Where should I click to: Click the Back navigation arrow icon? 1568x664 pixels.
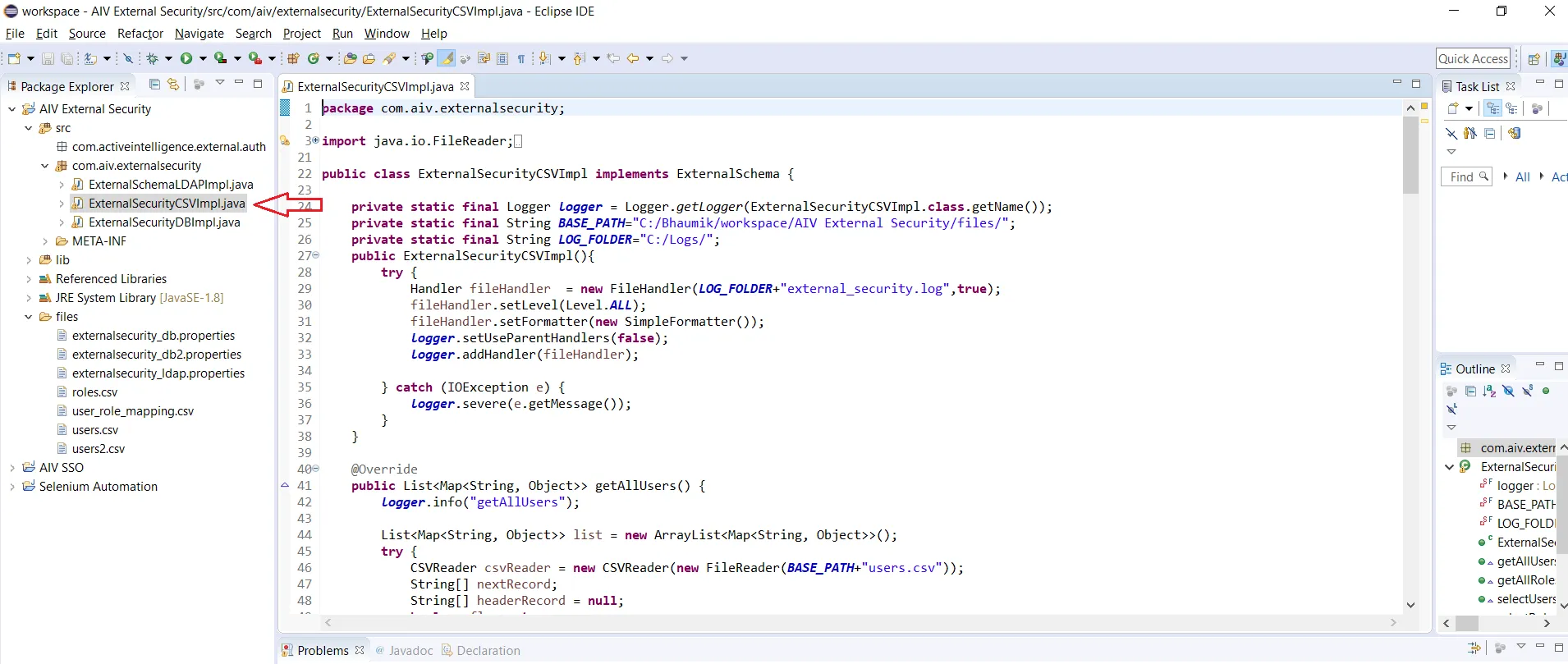coord(633,58)
